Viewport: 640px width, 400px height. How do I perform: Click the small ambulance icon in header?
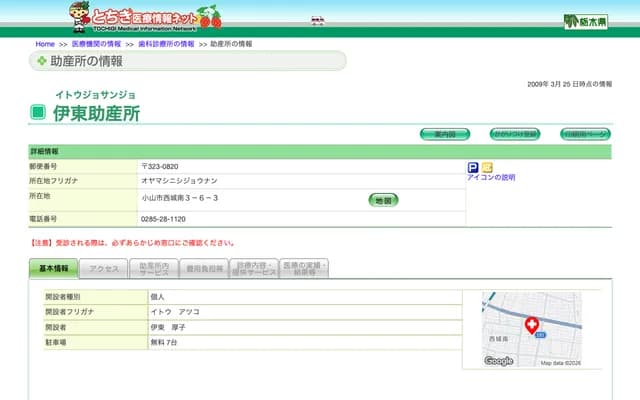318,20
